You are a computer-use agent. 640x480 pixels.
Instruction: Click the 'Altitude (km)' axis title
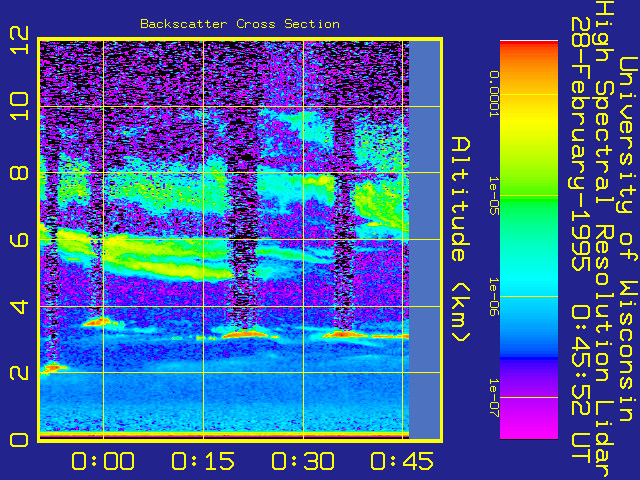tap(461, 239)
